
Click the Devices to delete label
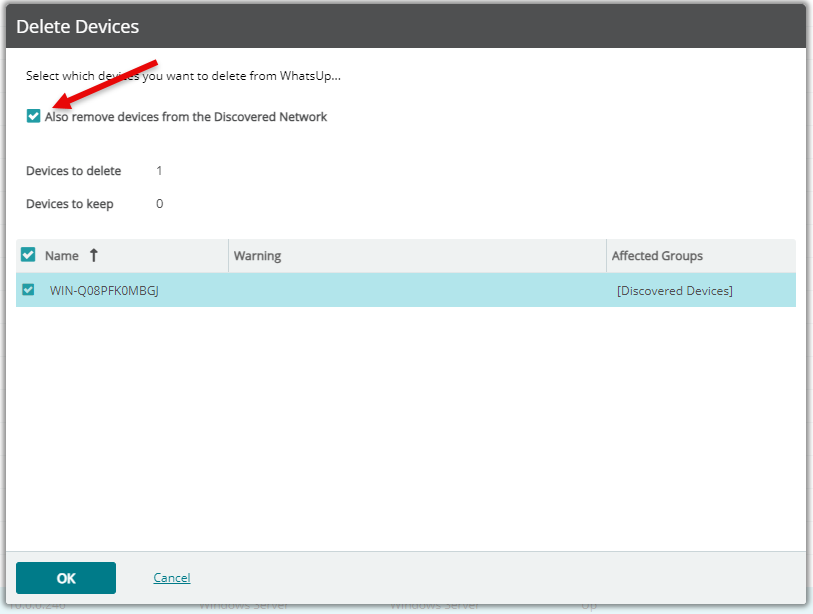(73, 171)
